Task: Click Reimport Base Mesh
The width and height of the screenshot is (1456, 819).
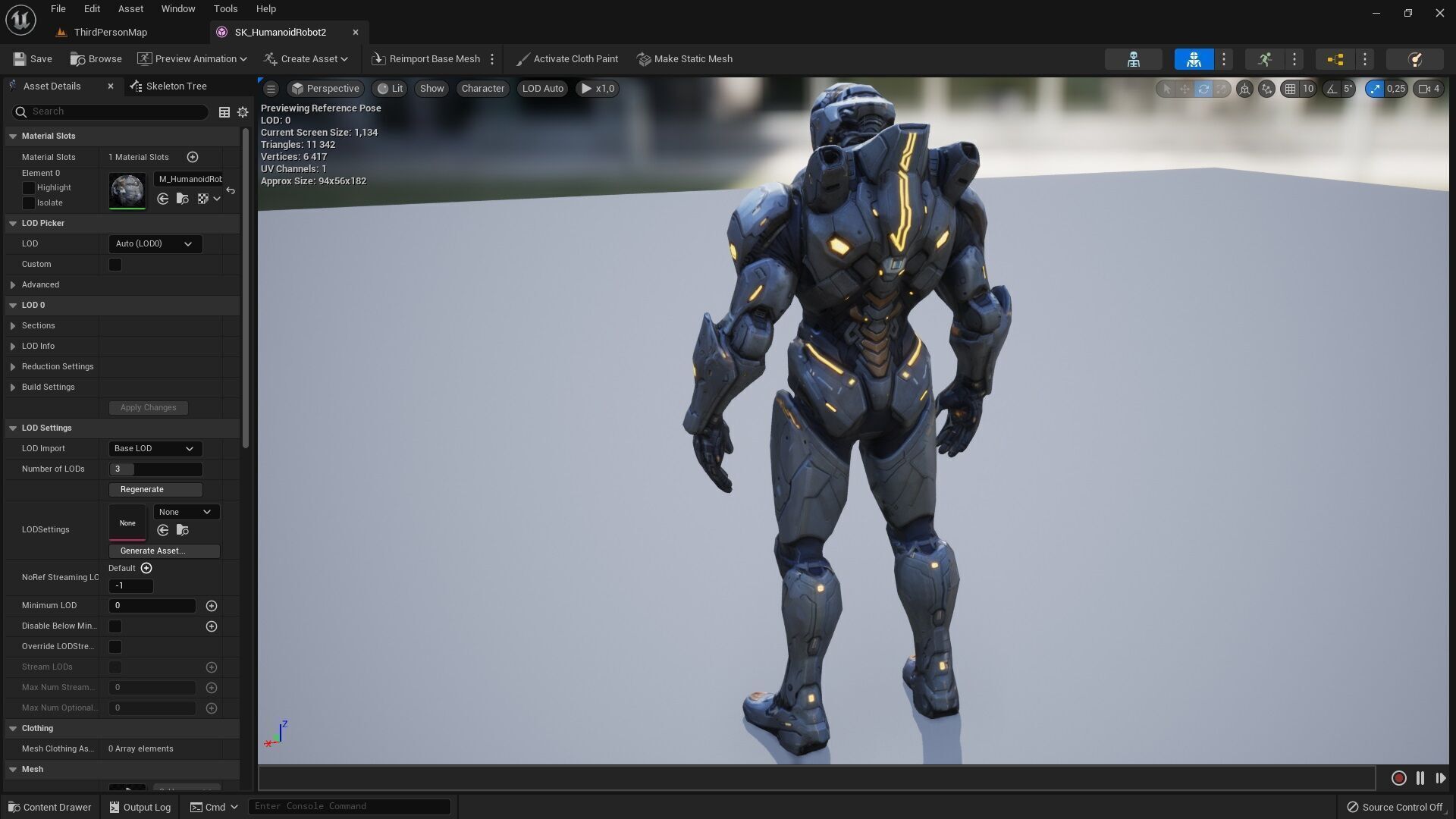Action: tap(426, 59)
